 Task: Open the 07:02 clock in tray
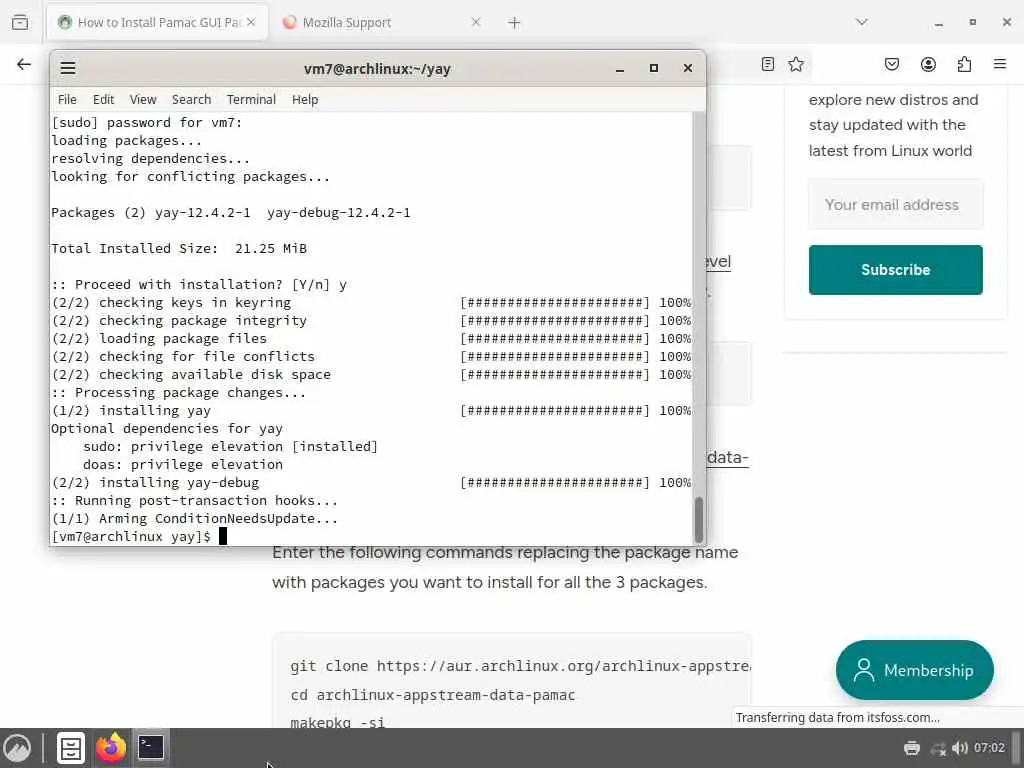coord(989,748)
